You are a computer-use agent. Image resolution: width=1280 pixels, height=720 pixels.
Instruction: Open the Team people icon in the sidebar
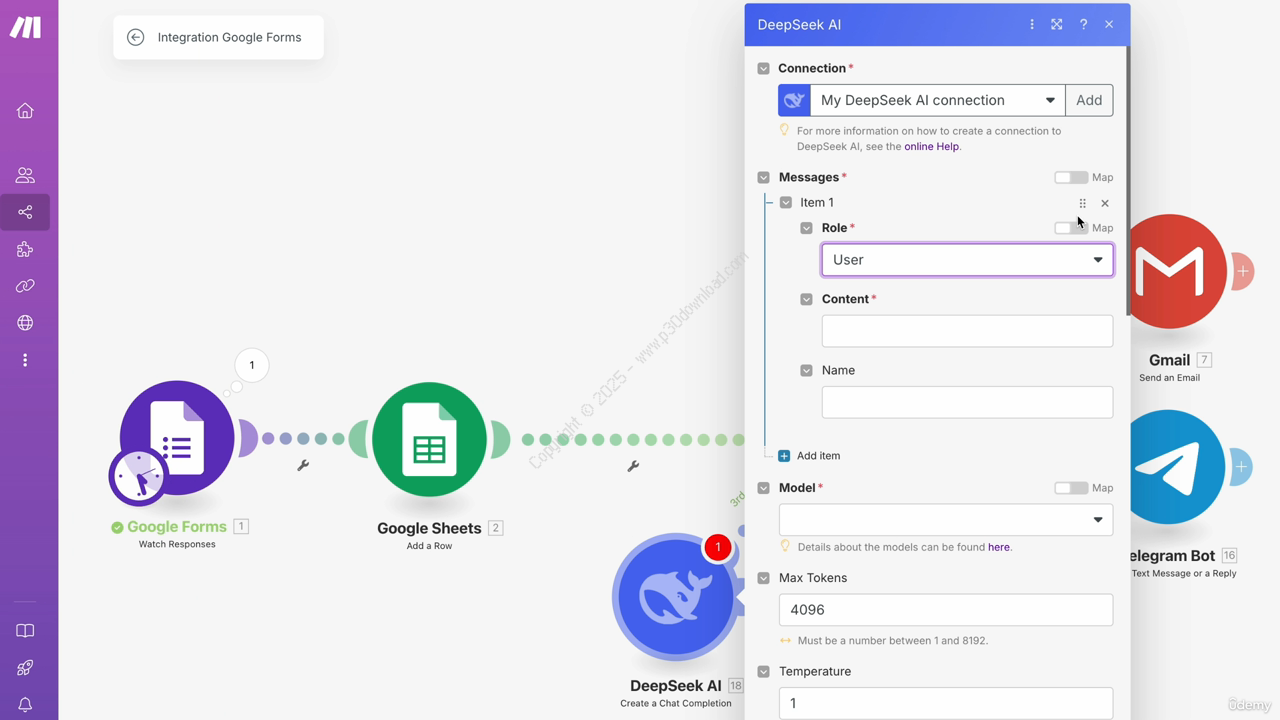point(25,175)
